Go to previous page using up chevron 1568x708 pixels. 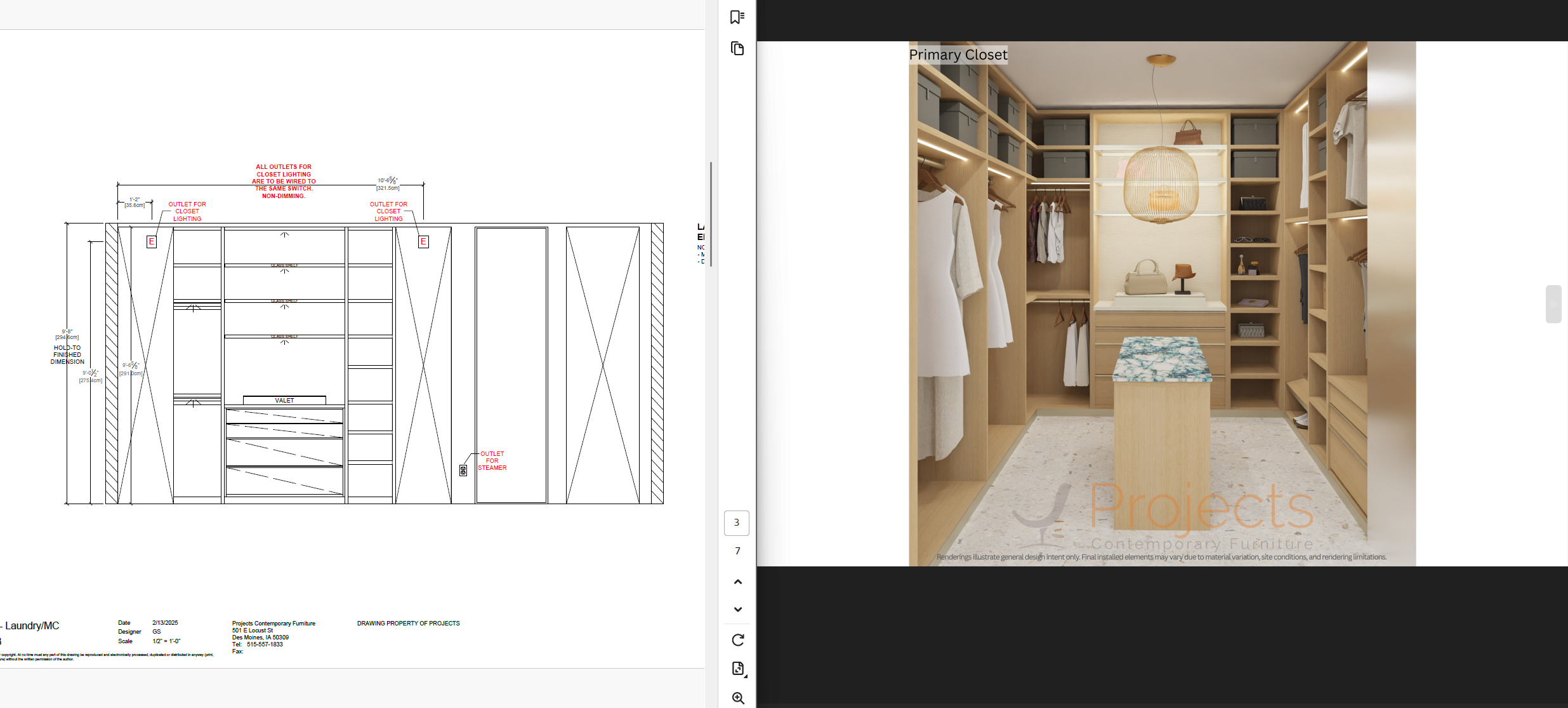[x=737, y=582]
